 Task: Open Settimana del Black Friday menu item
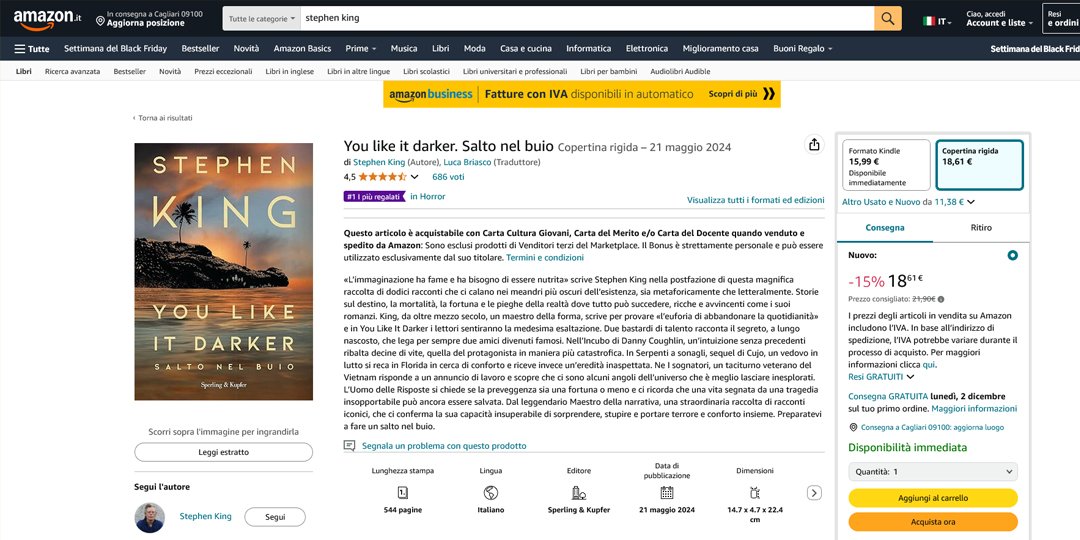click(115, 49)
